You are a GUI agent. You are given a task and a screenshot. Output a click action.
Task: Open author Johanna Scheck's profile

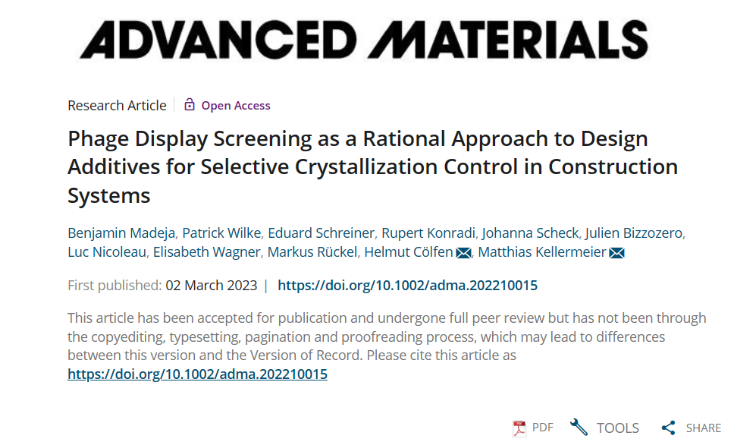click(530, 233)
